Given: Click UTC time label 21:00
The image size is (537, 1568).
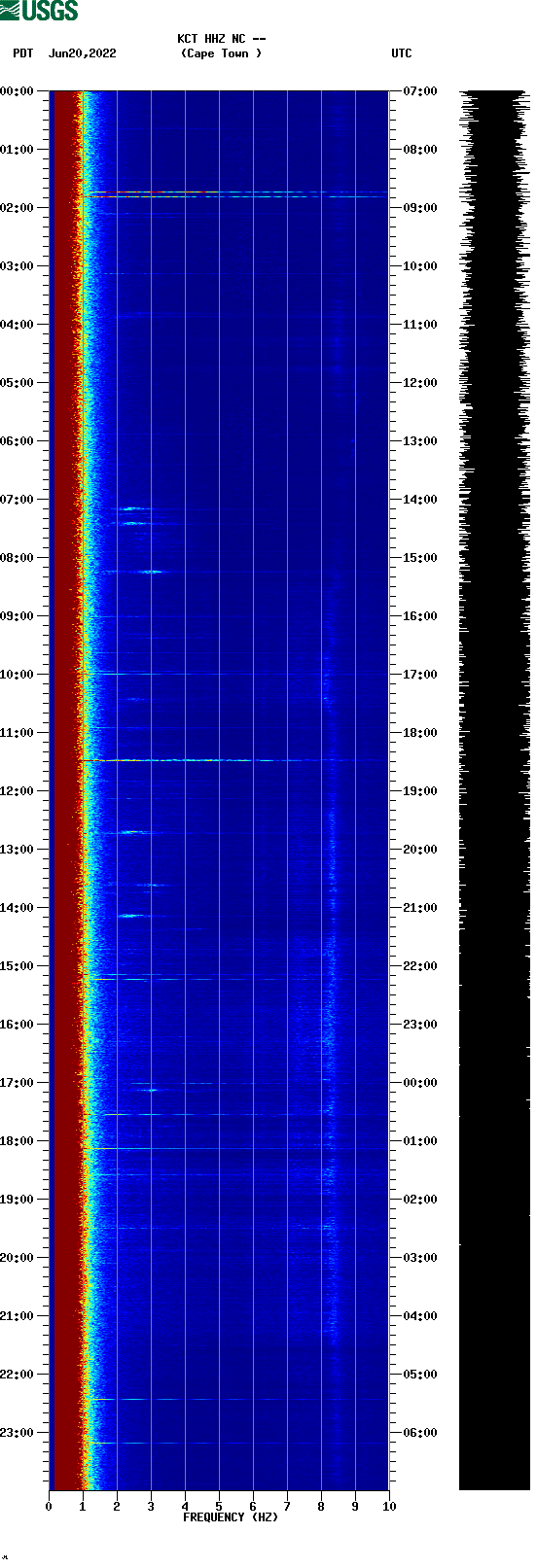Looking at the screenshot, I should click(x=420, y=908).
